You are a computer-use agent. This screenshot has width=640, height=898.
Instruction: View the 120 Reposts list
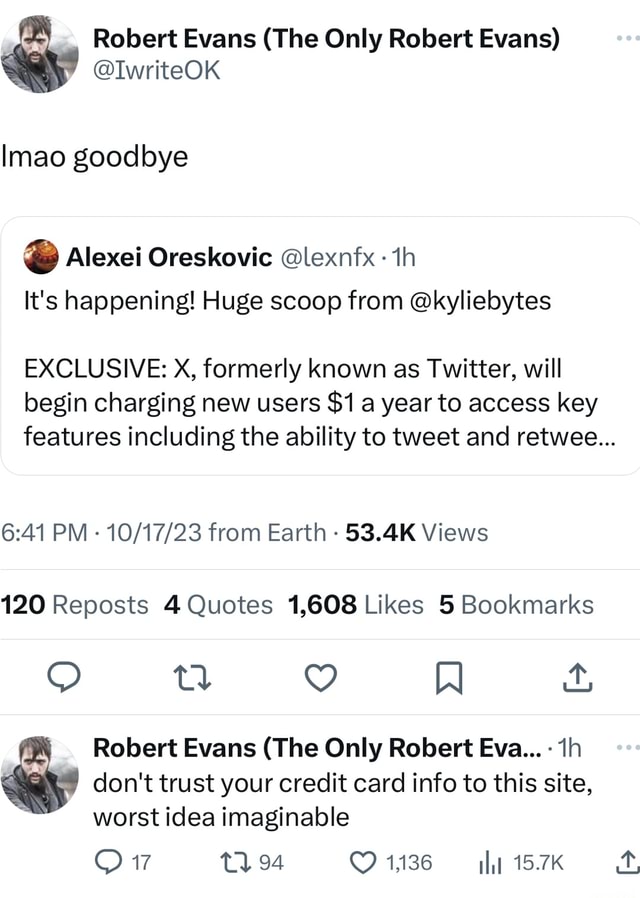72,604
